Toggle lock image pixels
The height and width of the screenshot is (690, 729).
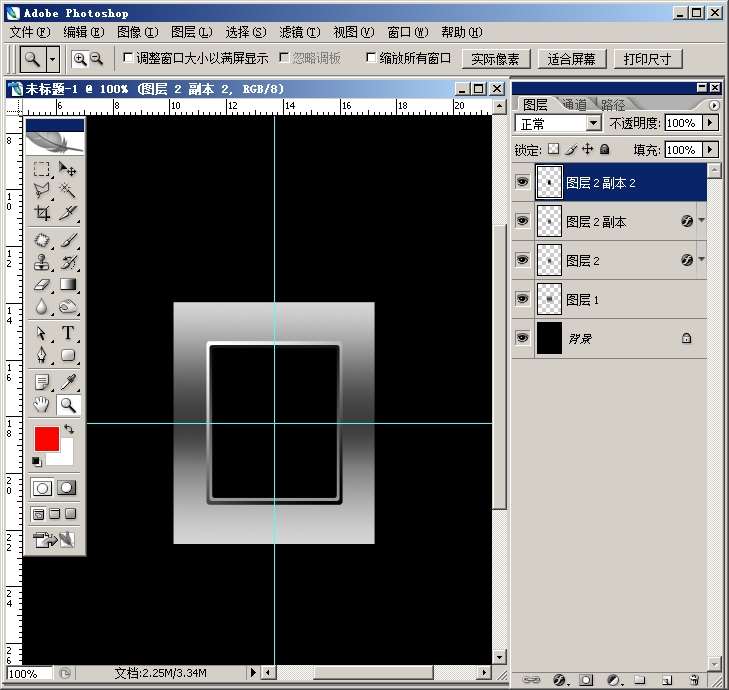coord(571,149)
